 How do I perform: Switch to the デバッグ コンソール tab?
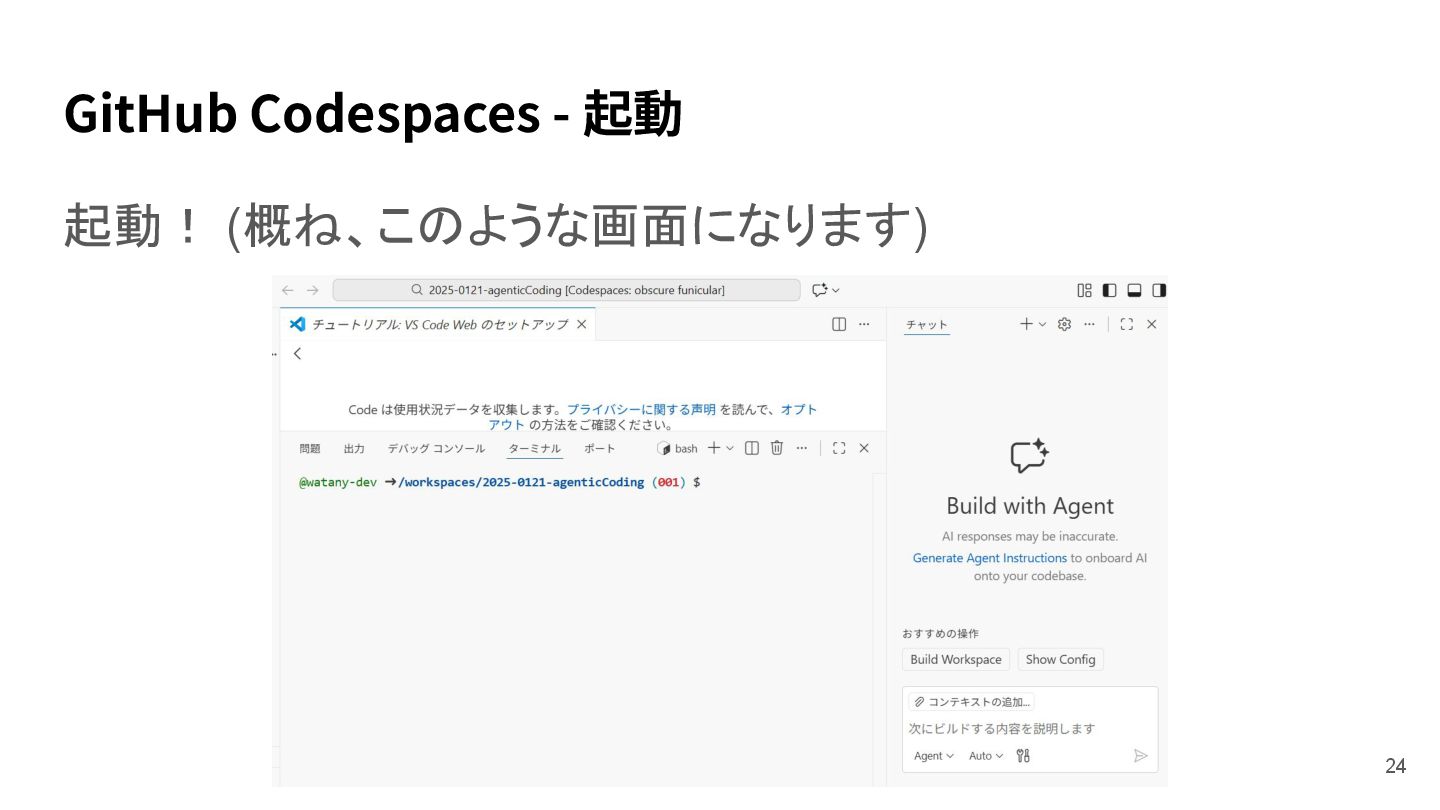[x=436, y=448]
